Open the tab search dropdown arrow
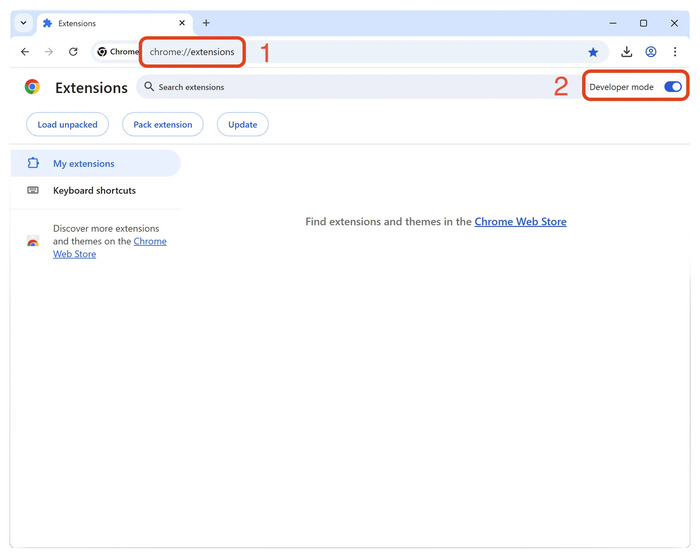This screenshot has width=700, height=558. (24, 23)
